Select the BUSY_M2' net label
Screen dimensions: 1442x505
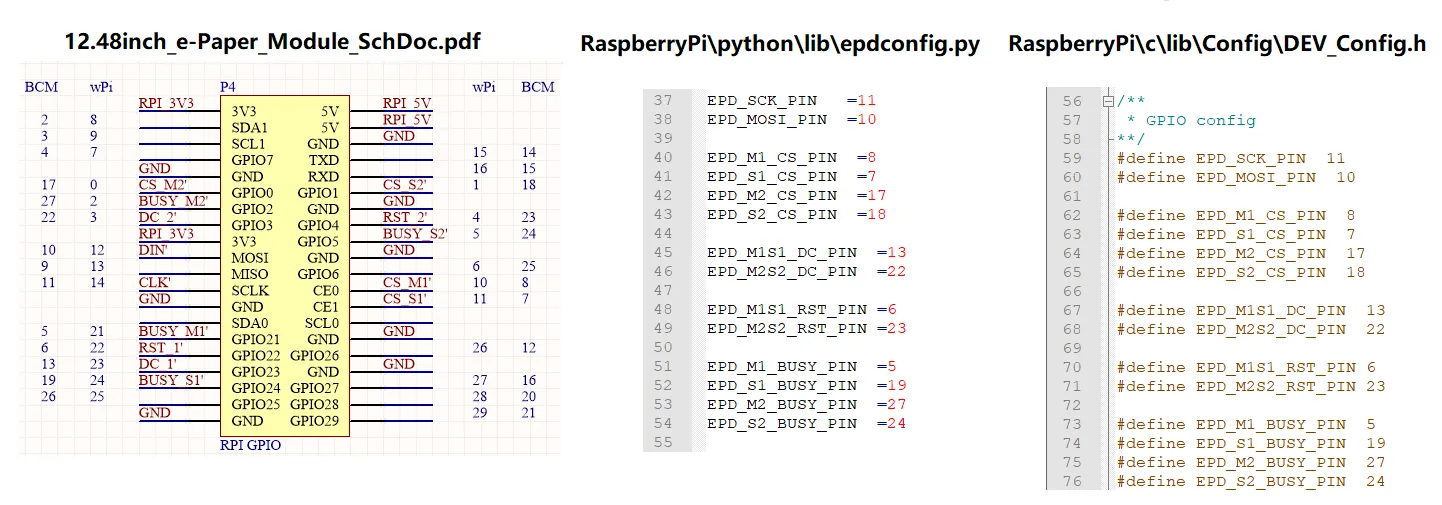[x=173, y=201]
